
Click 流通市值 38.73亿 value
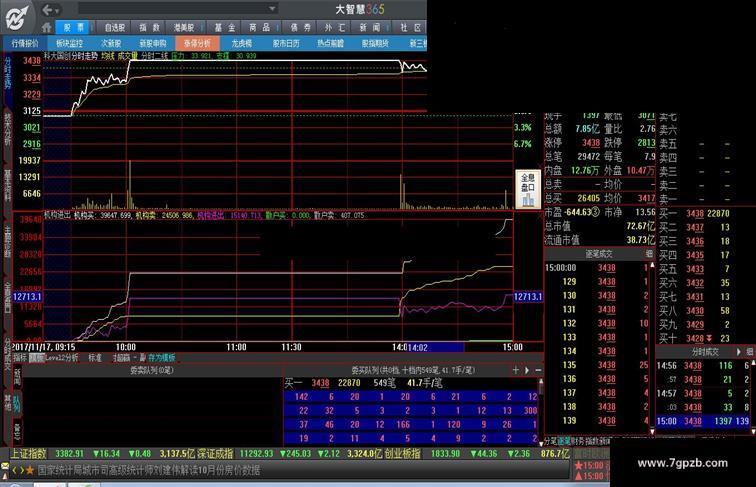tap(641, 240)
